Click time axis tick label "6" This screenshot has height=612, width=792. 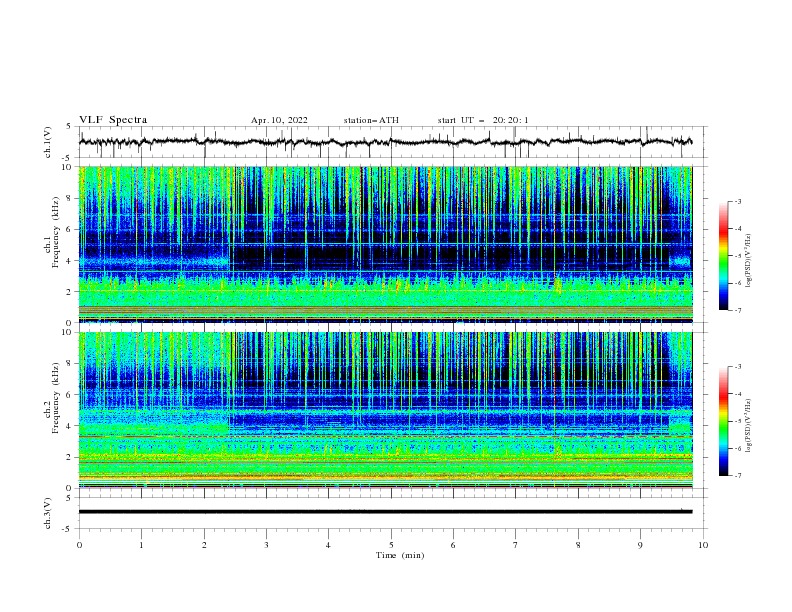[x=453, y=545]
